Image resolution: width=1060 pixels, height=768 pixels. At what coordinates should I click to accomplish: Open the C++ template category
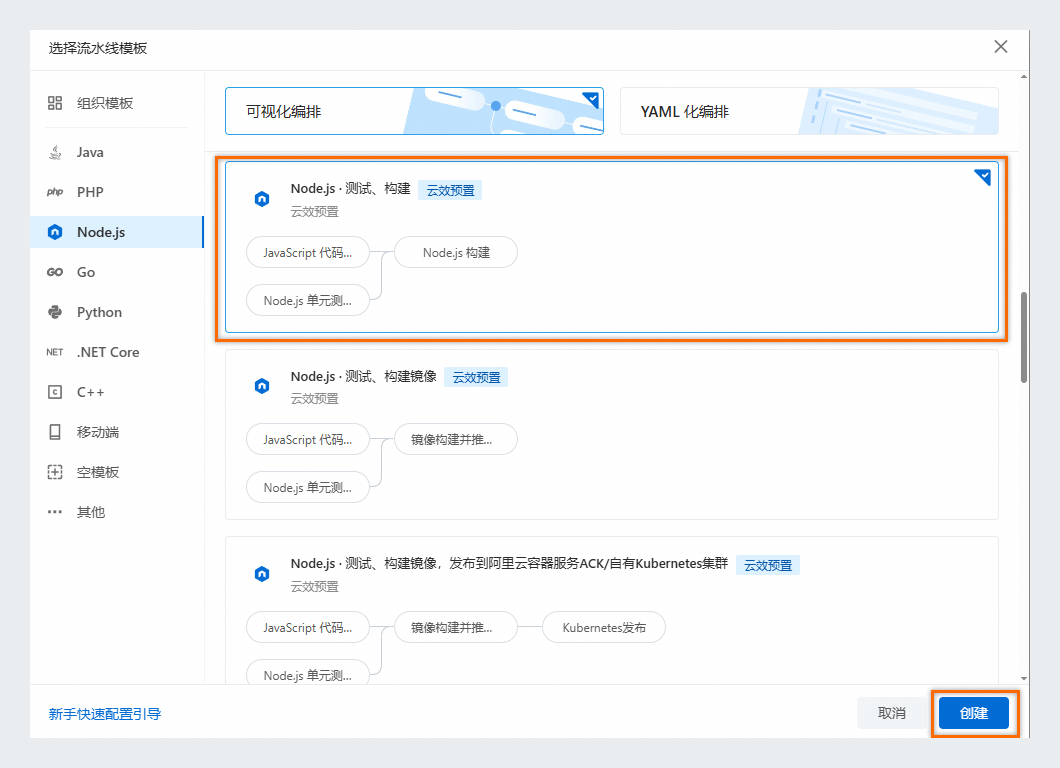[116, 392]
